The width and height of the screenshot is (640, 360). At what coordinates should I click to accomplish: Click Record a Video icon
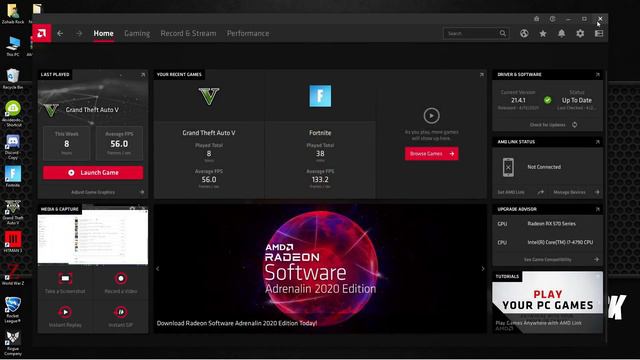pos(121,279)
